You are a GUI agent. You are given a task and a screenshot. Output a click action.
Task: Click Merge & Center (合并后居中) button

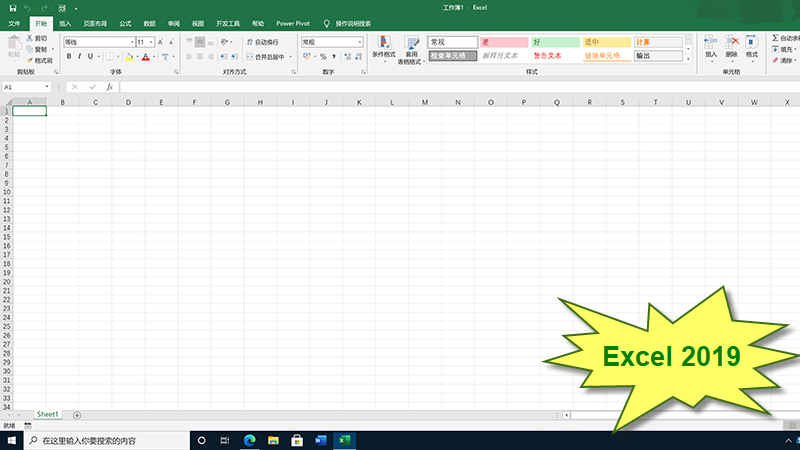[x=265, y=57]
